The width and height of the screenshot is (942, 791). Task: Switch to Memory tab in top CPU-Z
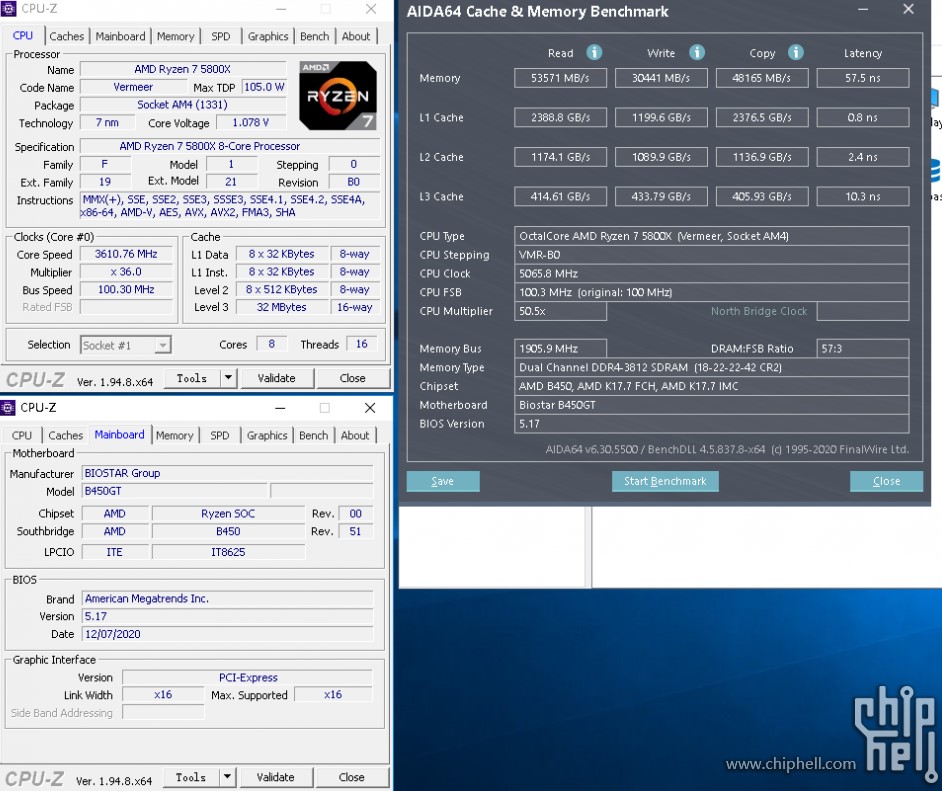175,36
